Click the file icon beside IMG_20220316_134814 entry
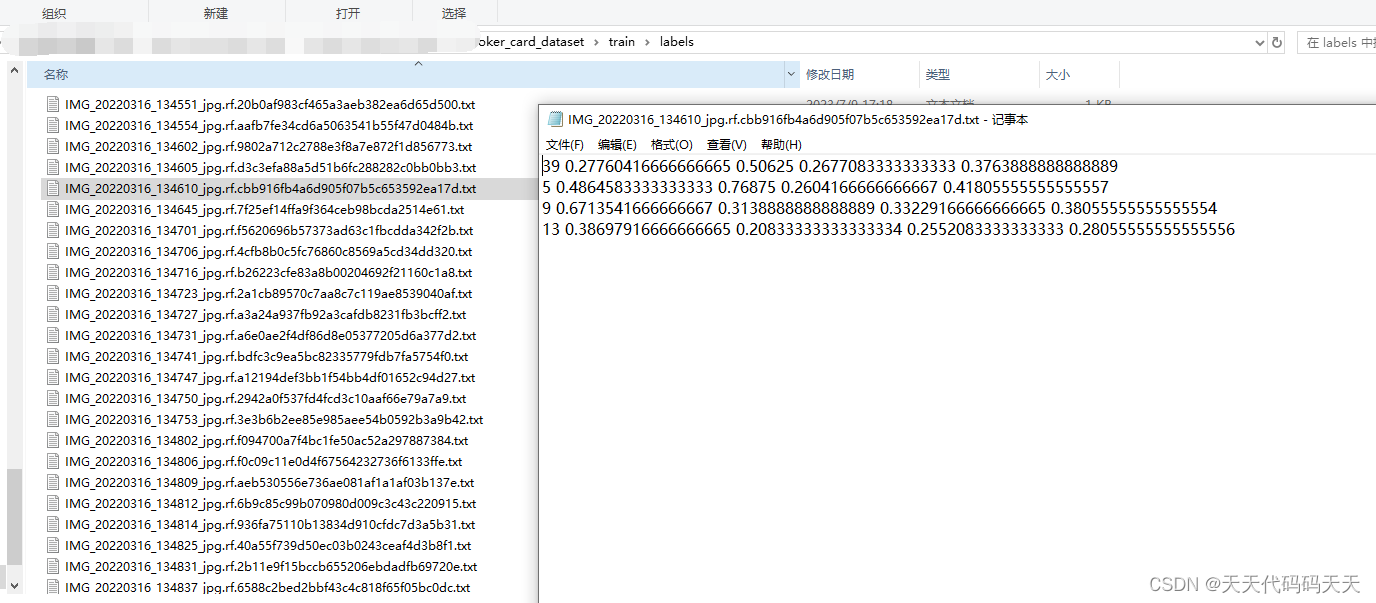Image resolution: width=1376 pixels, height=603 pixels. (52, 524)
